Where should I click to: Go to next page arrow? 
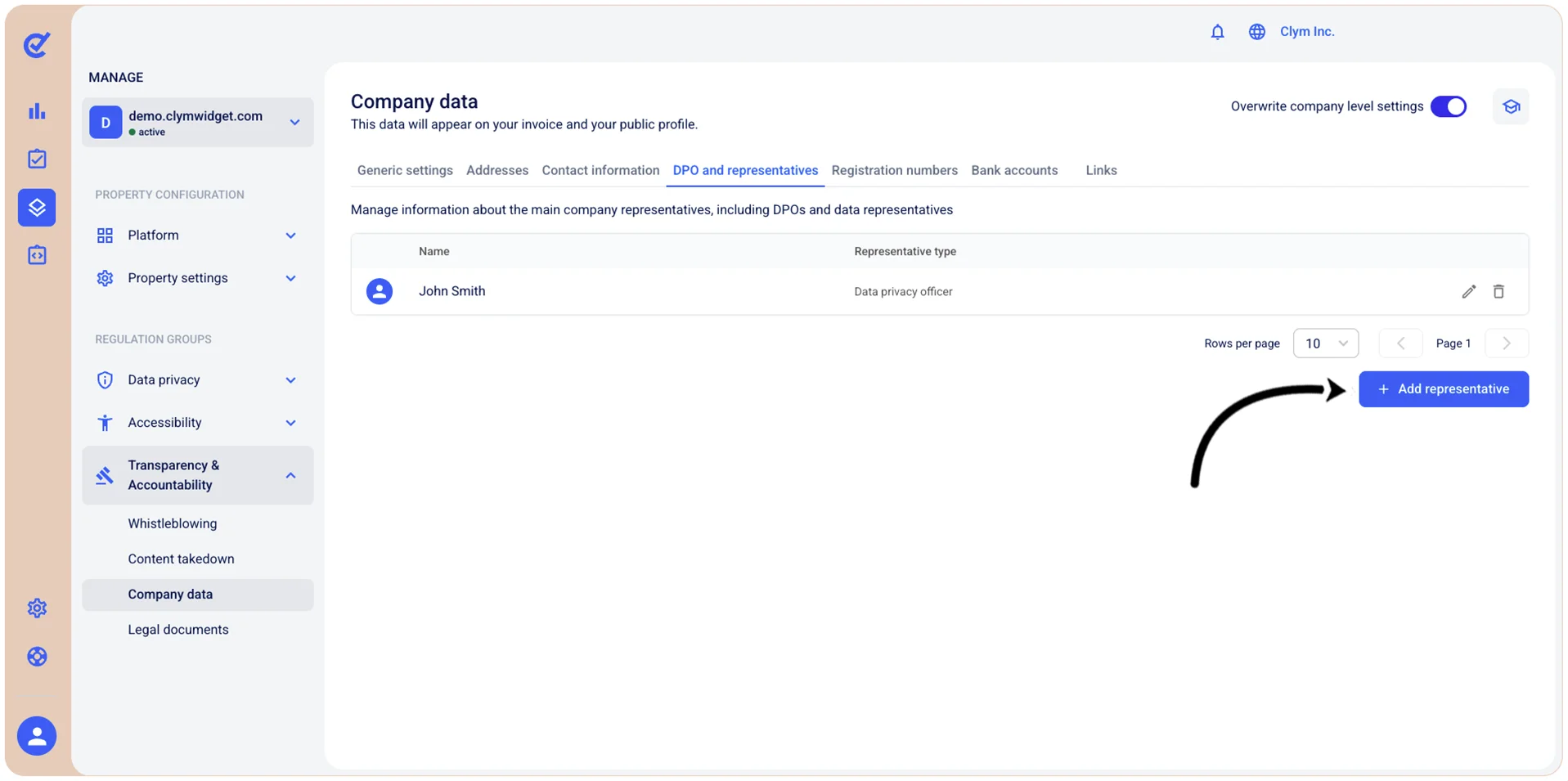(1506, 343)
